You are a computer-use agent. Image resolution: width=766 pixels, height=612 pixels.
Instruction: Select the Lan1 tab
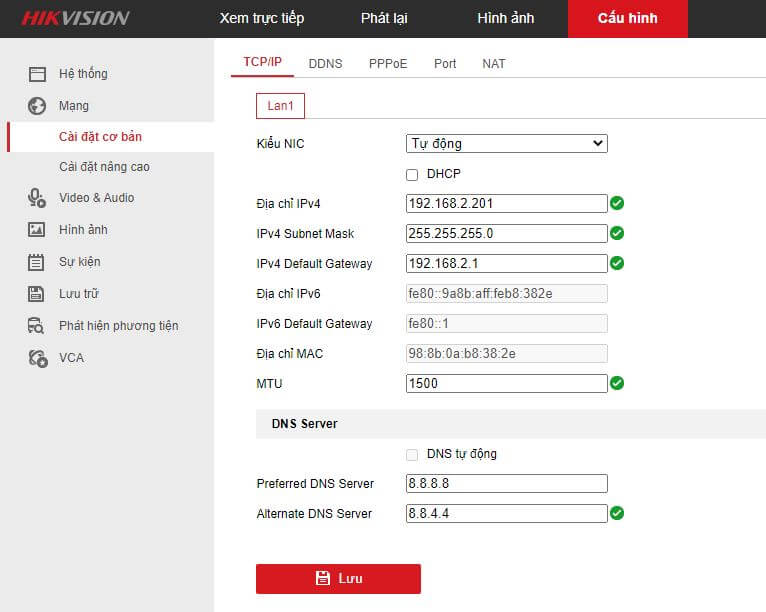pos(280,106)
